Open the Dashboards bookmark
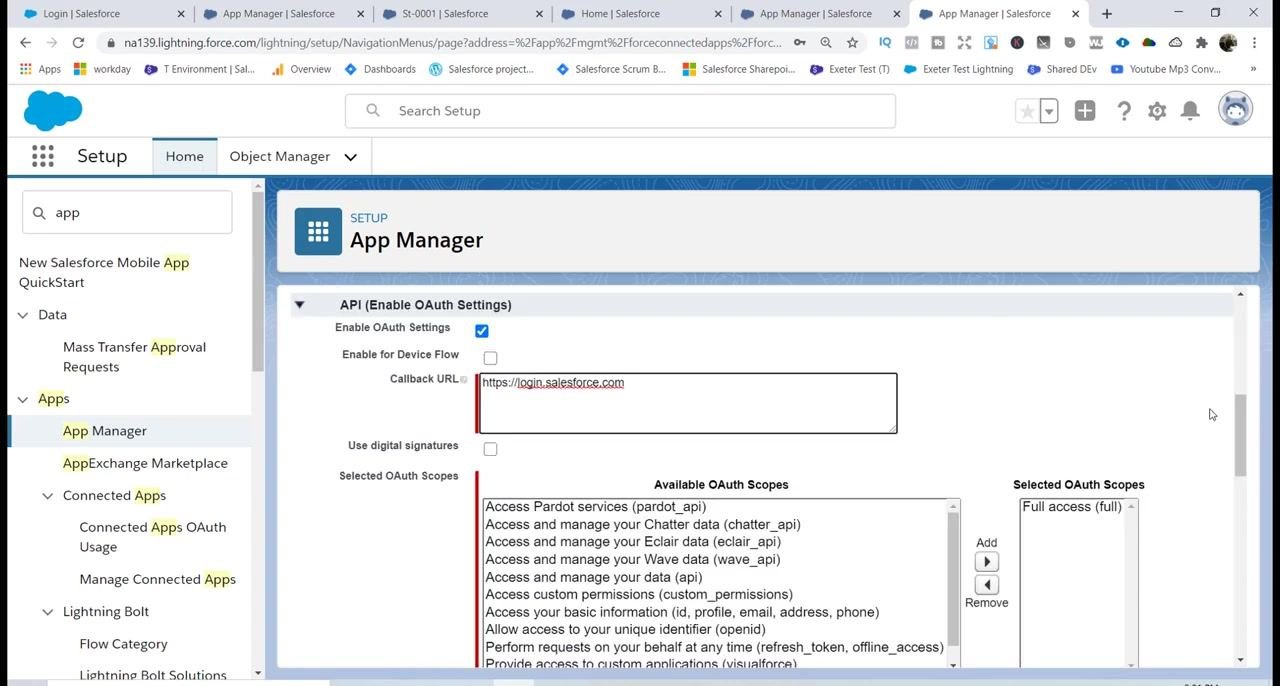 (380, 69)
